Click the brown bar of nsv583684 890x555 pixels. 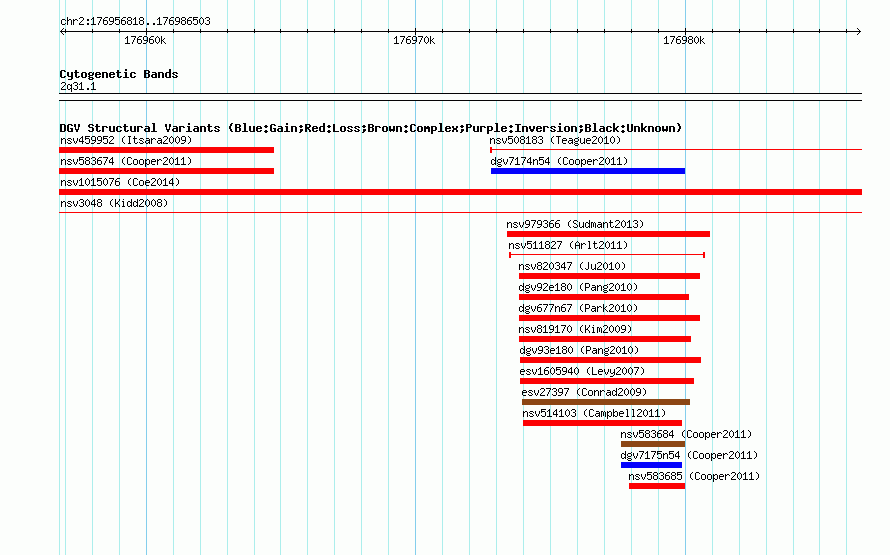[x=653, y=444]
